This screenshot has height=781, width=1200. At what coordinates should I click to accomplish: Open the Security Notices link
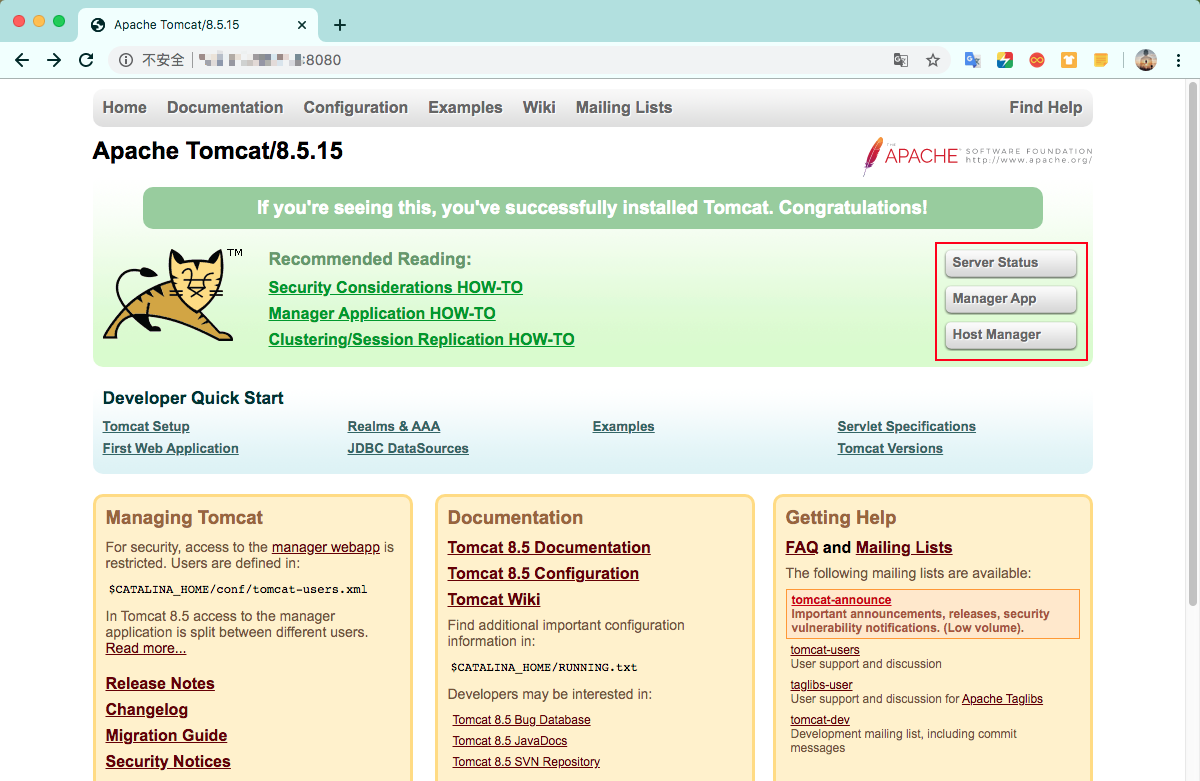(168, 762)
